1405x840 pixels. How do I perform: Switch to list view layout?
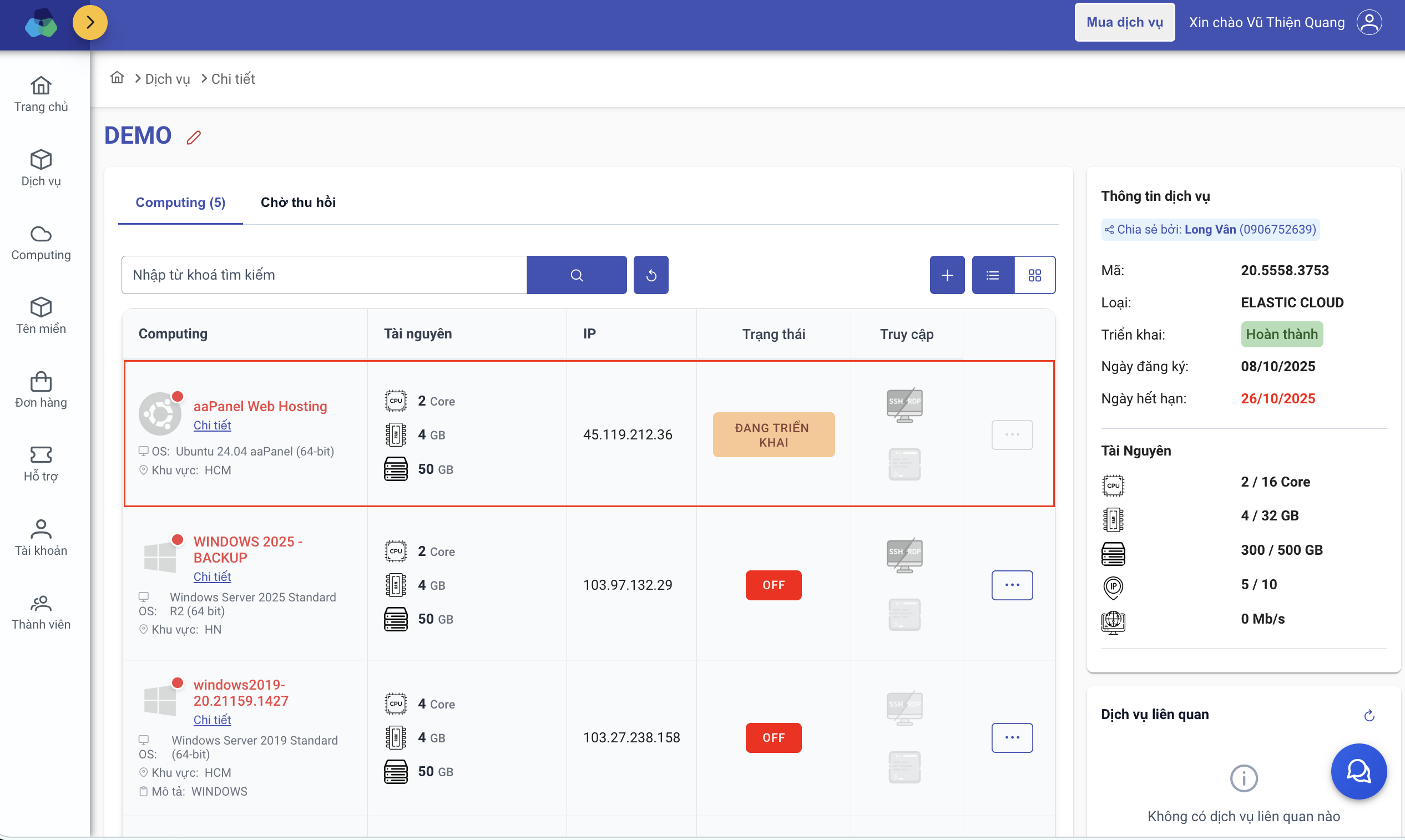[992, 275]
